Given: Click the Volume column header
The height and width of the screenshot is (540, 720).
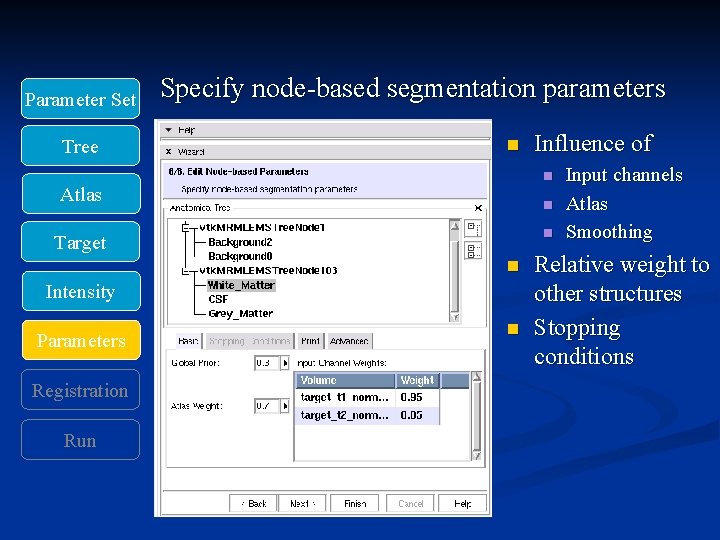Looking at the screenshot, I should click(345, 381).
